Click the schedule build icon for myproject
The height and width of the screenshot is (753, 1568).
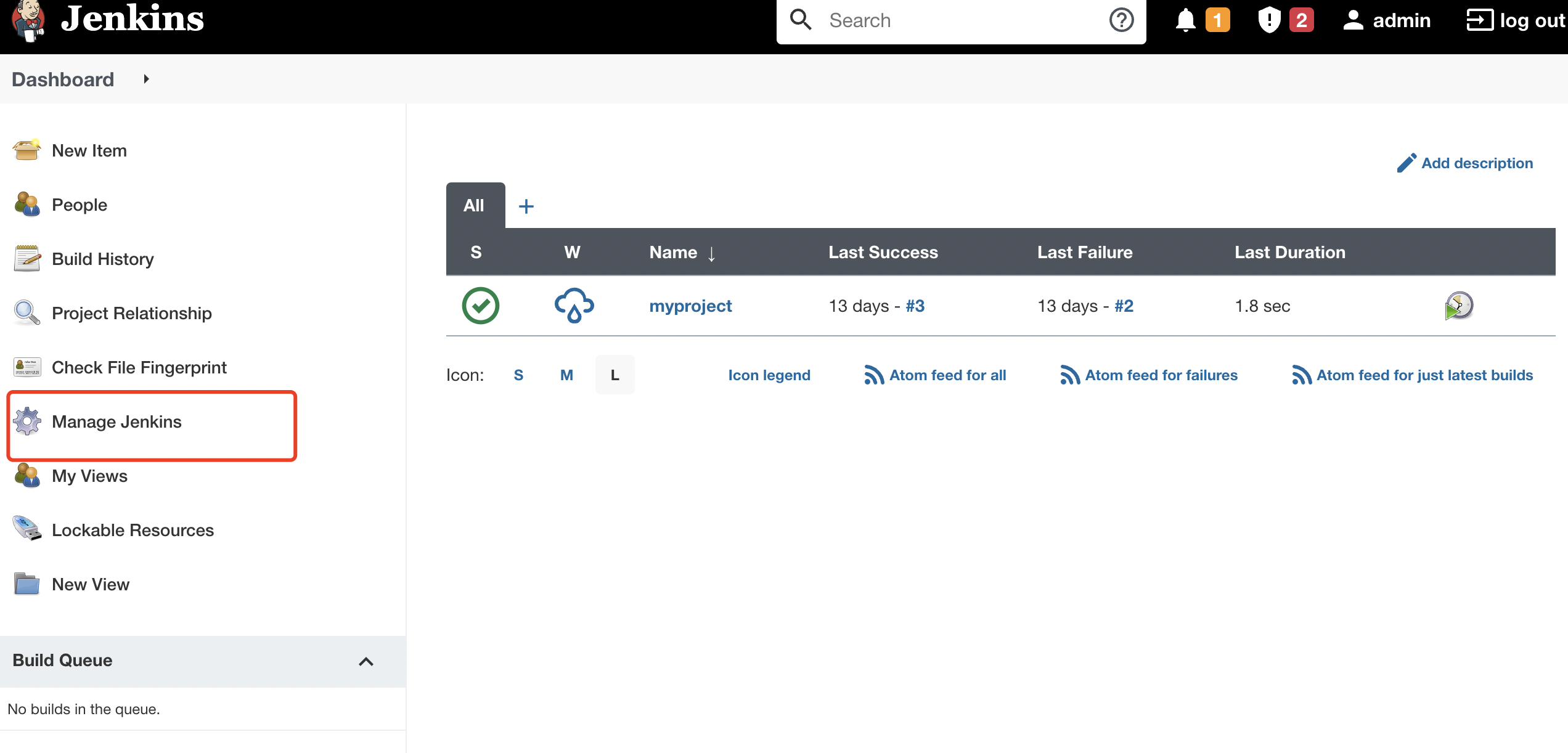pyautogui.click(x=1458, y=306)
